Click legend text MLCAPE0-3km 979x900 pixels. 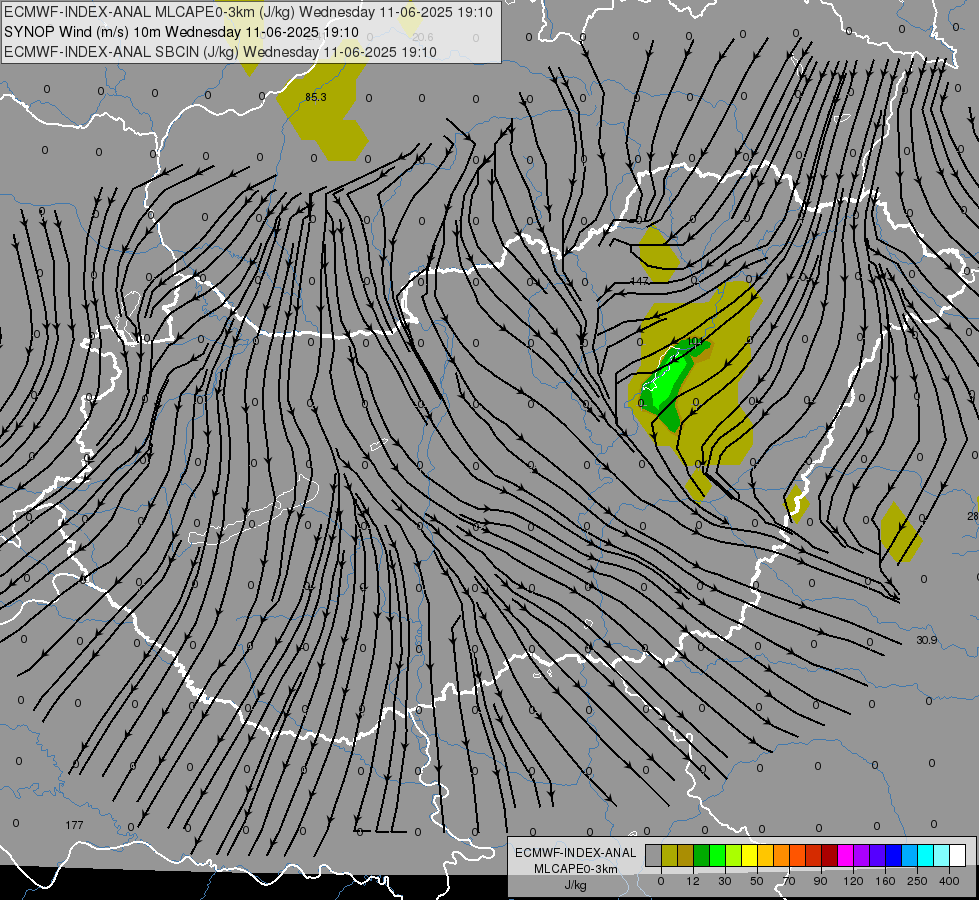(x=576, y=869)
